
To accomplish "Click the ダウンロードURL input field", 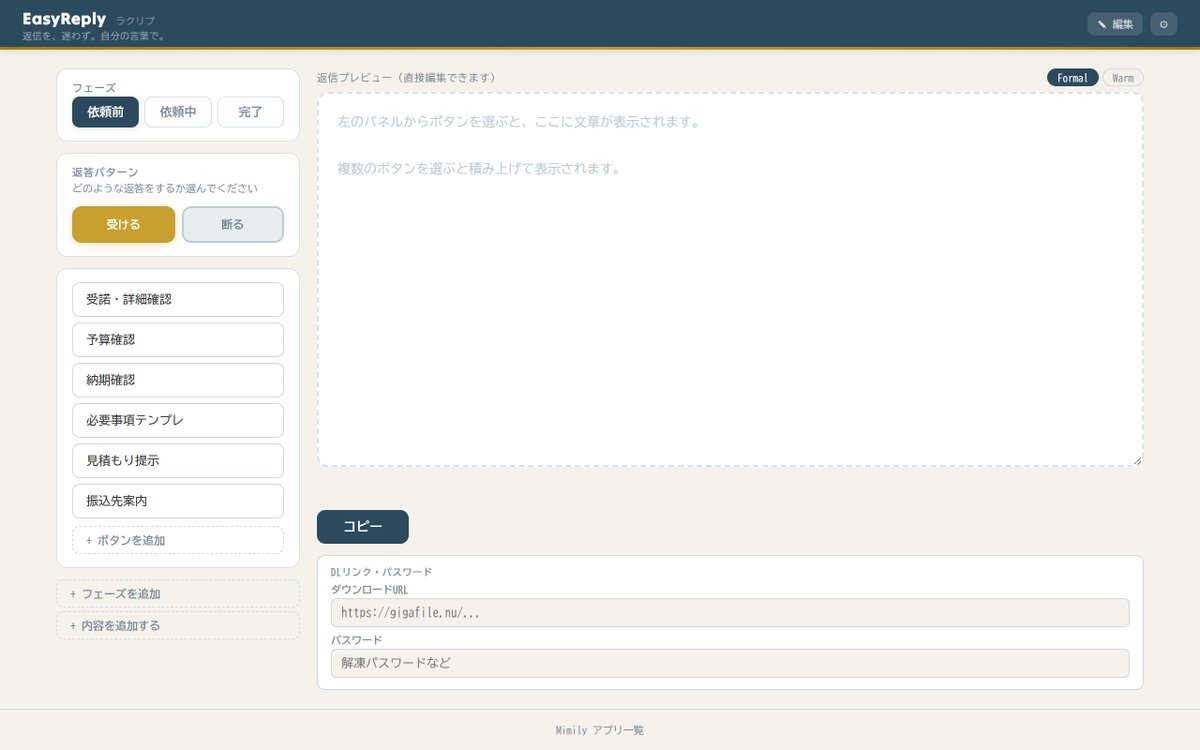I will click(x=730, y=613).
